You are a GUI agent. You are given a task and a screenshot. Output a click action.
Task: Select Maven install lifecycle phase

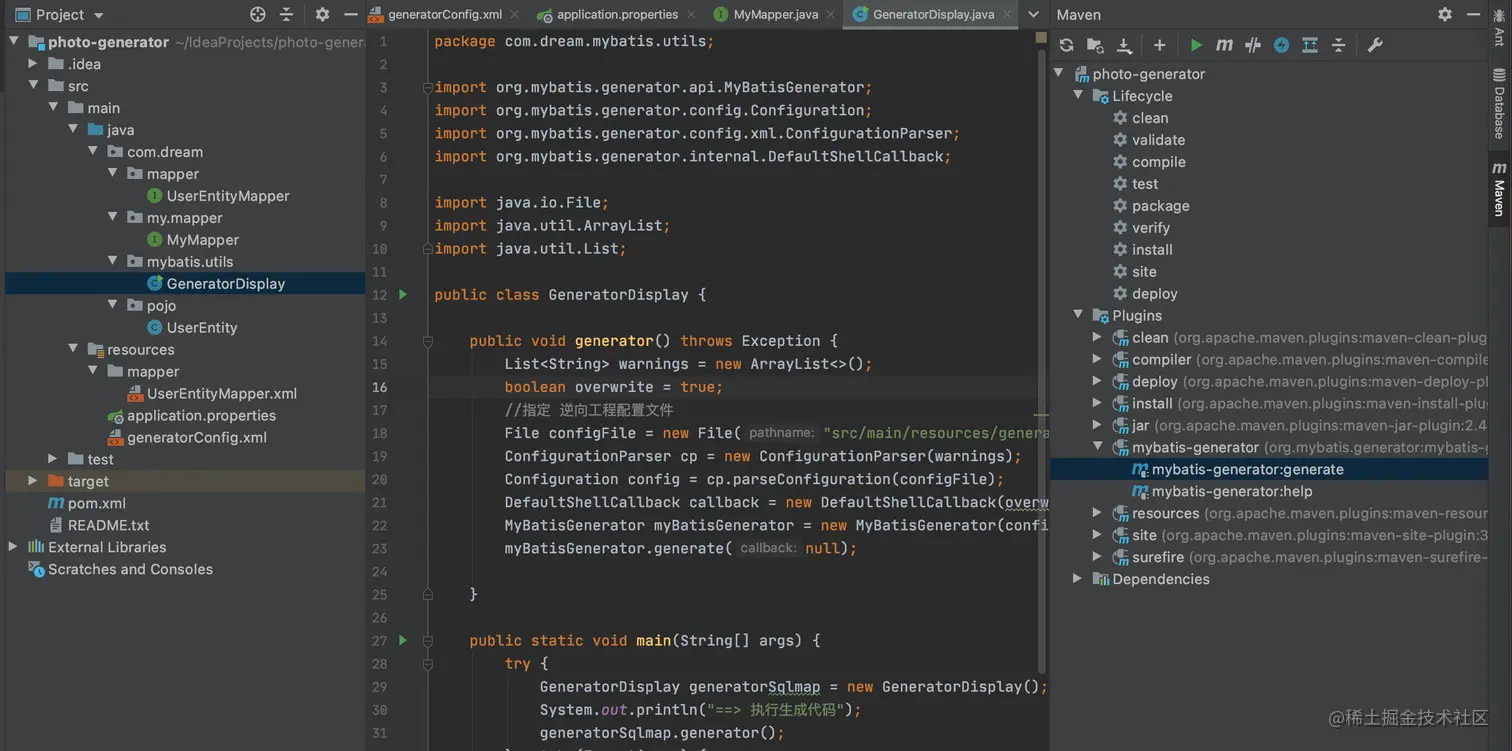1152,250
